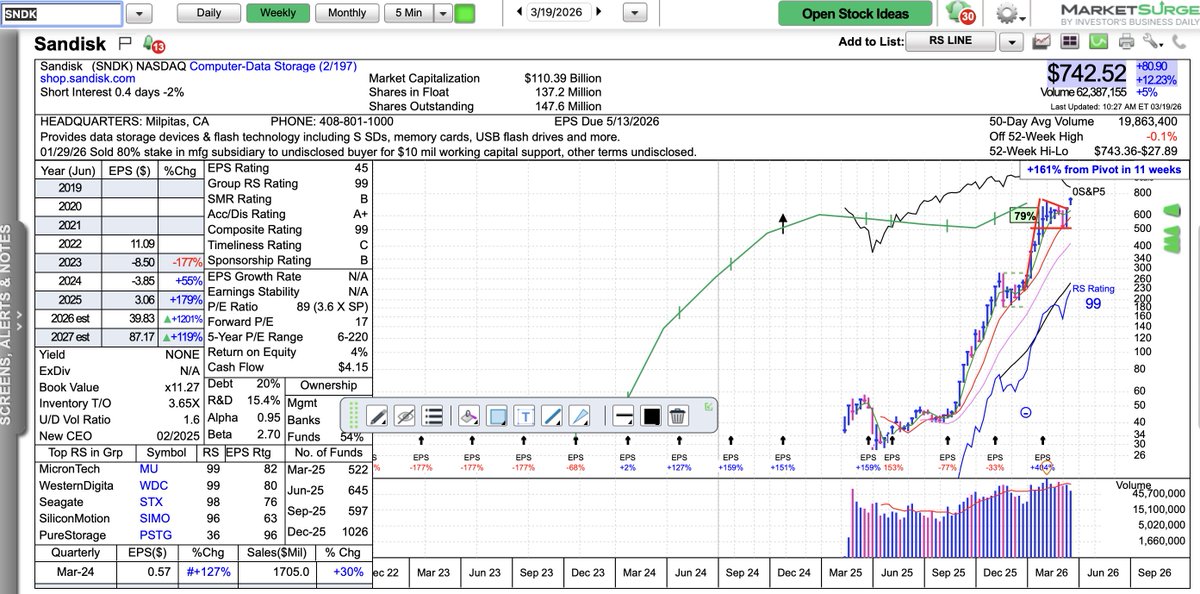Image resolution: width=1200 pixels, height=594 pixels.
Task: Open notifications bell showing 30
Action: [961, 14]
